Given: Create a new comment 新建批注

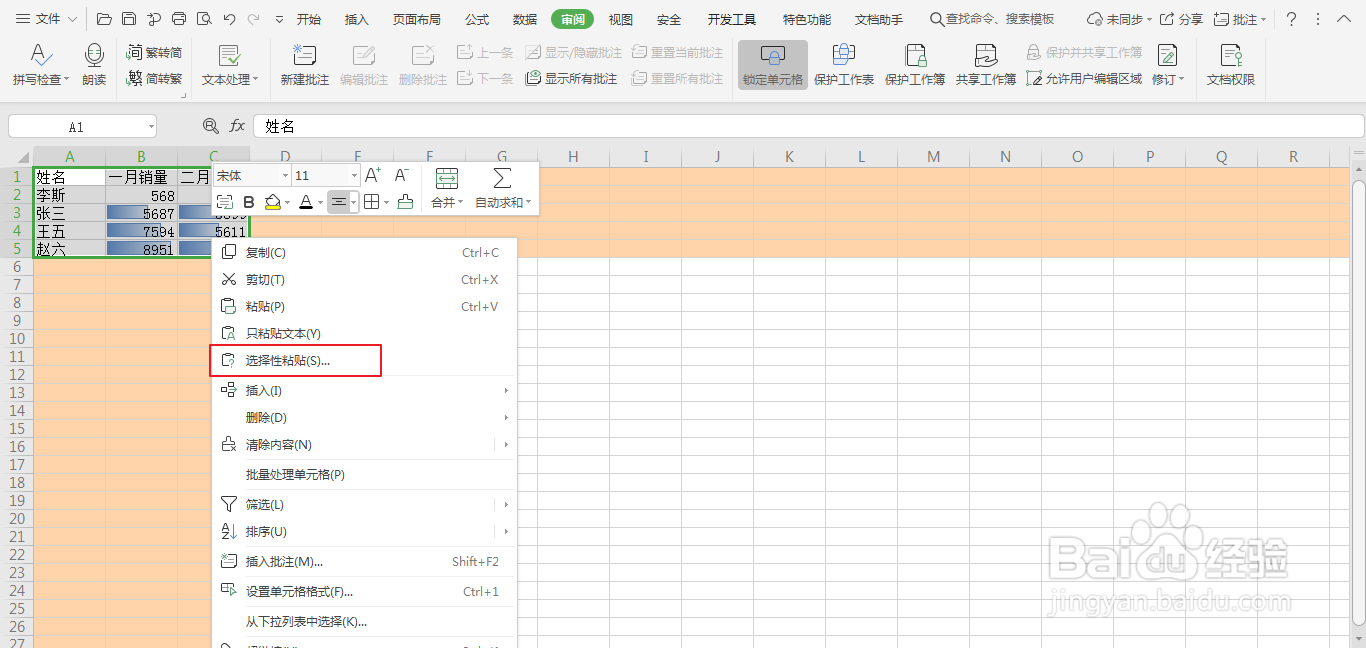Looking at the screenshot, I should click(x=304, y=65).
